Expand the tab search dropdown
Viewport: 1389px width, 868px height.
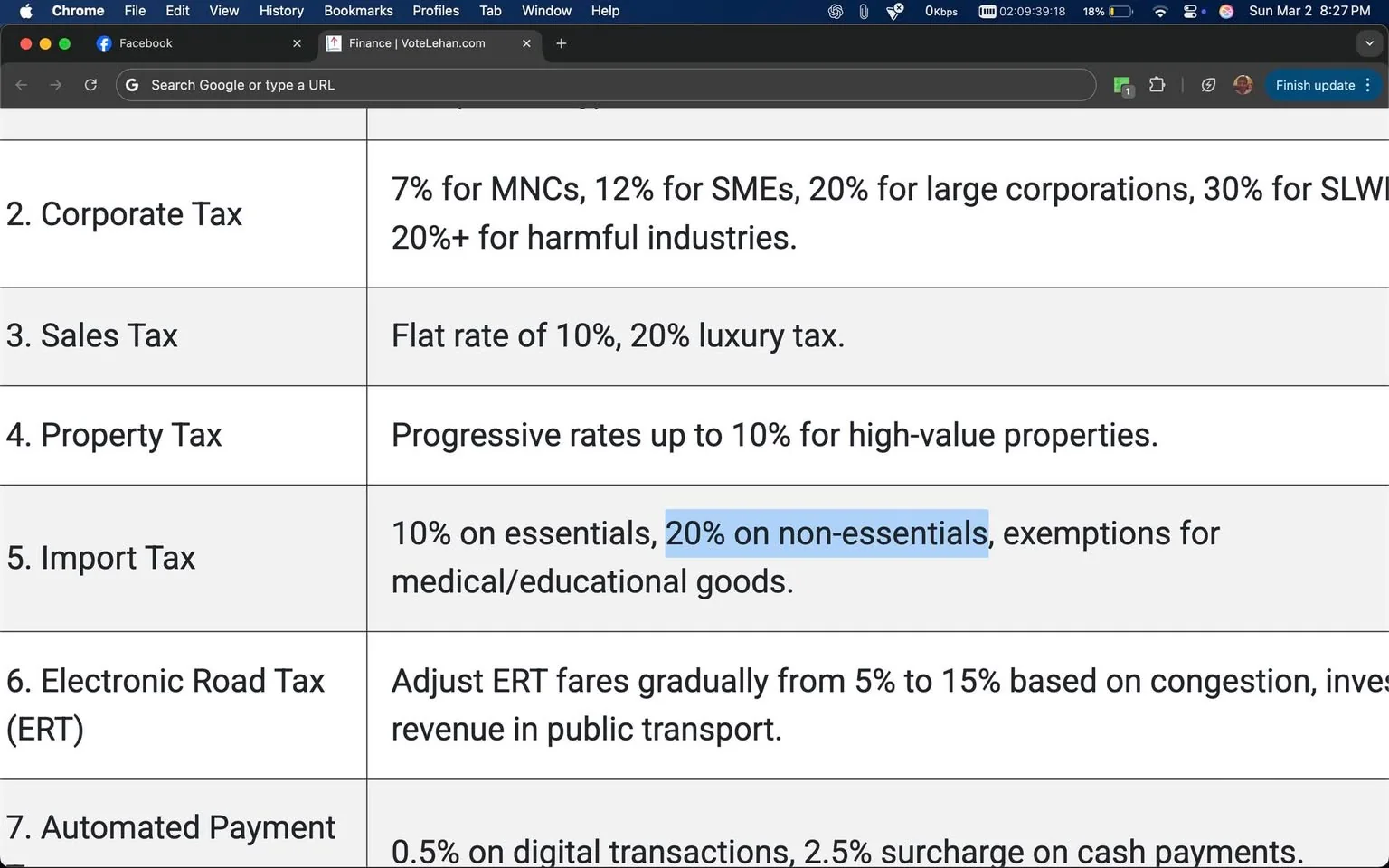click(1369, 43)
